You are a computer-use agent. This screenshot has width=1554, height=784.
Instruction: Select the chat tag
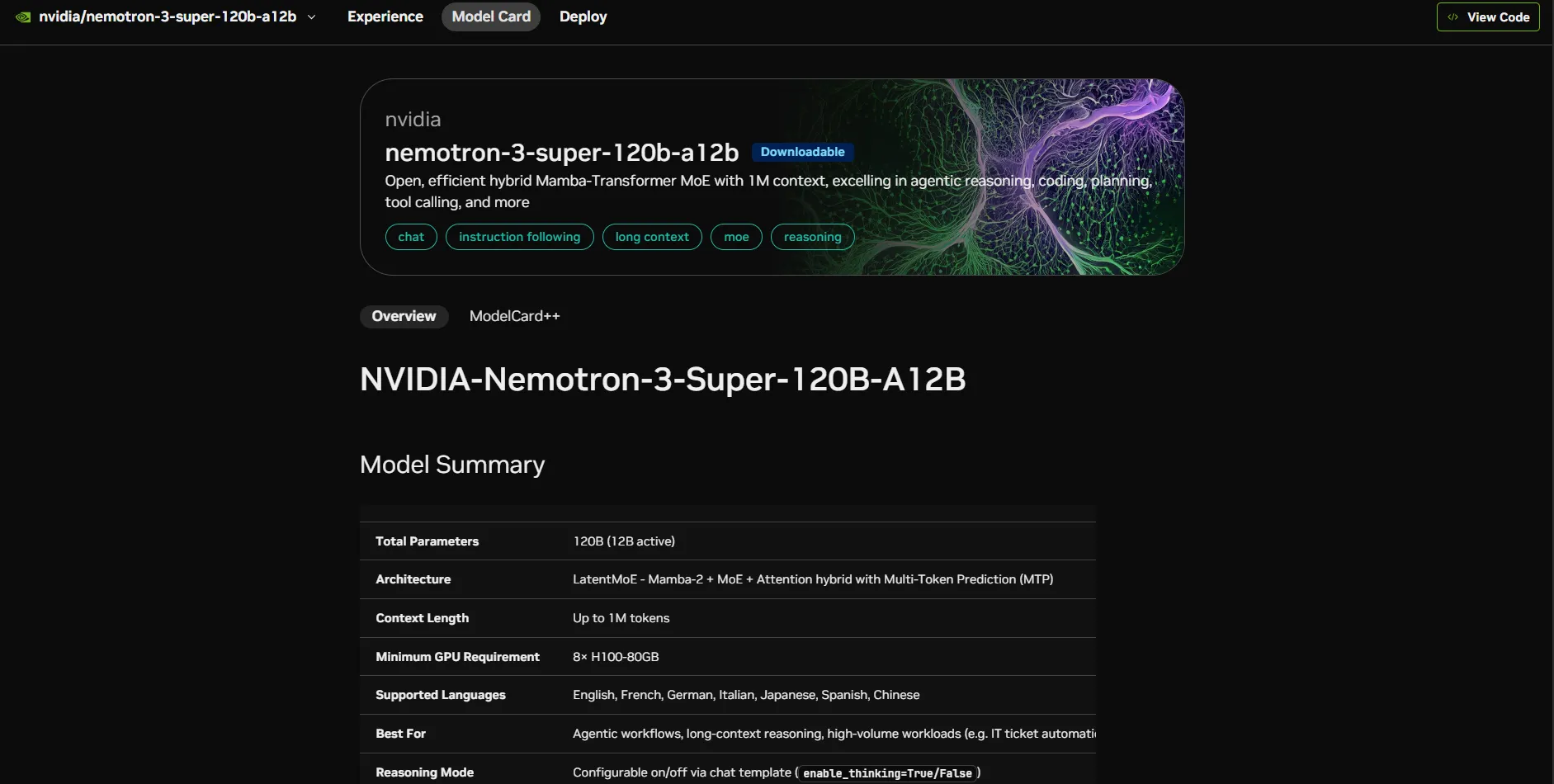(411, 237)
